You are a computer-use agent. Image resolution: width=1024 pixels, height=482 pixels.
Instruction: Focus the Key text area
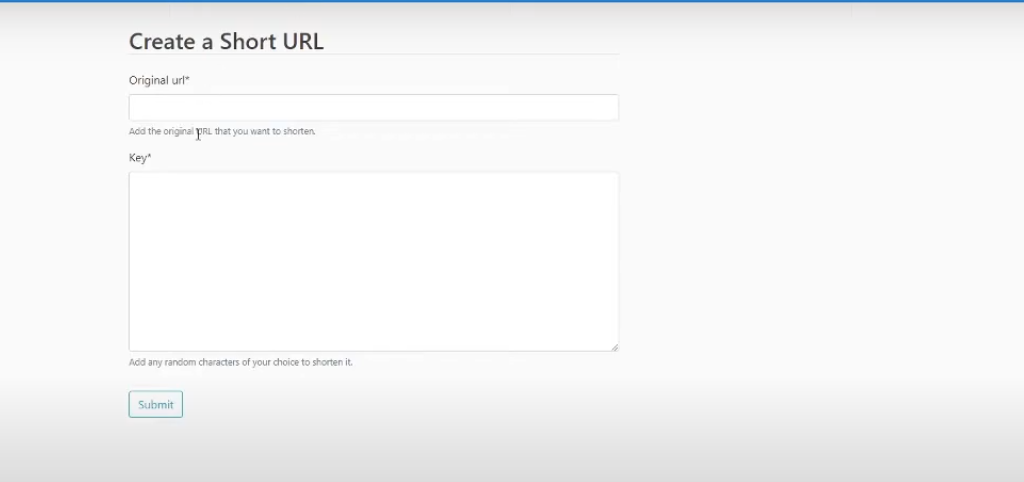[x=374, y=262]
